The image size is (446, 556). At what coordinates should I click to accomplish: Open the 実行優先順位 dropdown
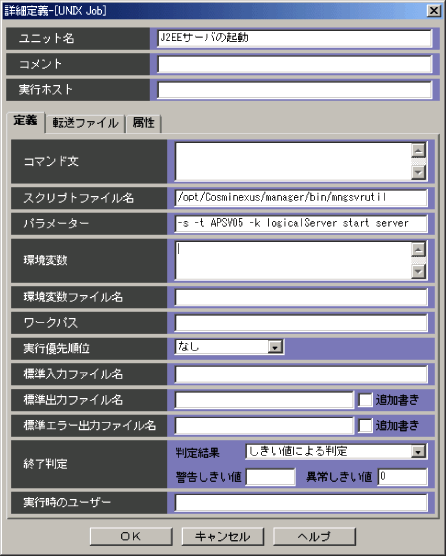275,347
